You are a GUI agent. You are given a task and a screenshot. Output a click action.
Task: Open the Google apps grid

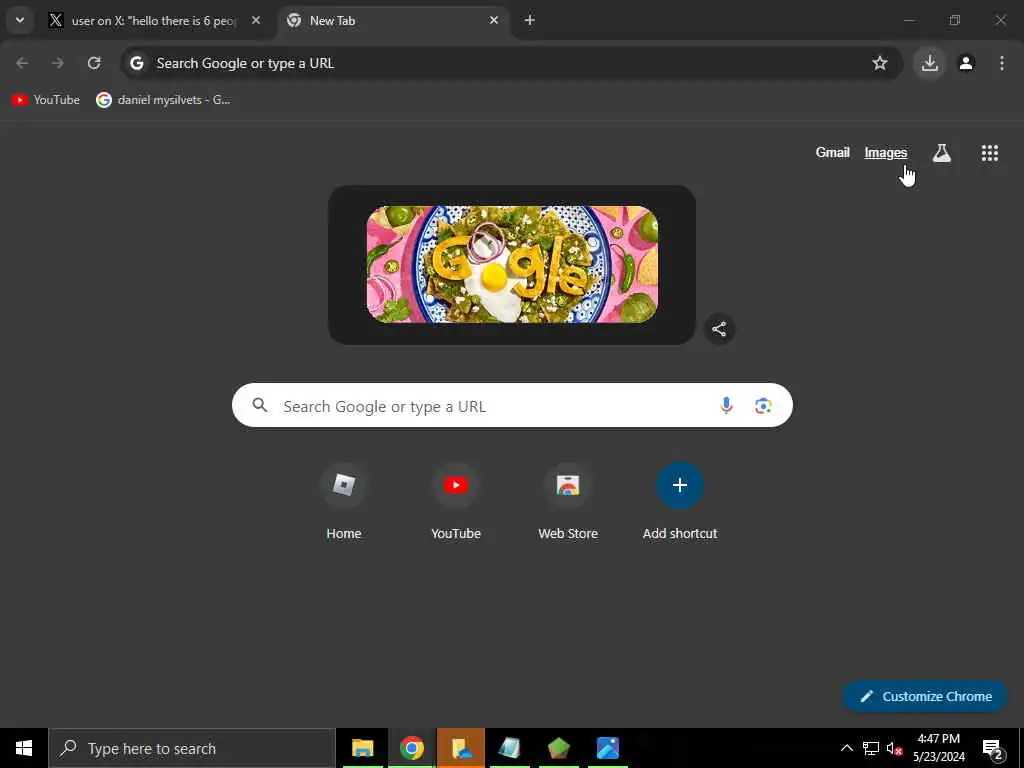[990, 153]
